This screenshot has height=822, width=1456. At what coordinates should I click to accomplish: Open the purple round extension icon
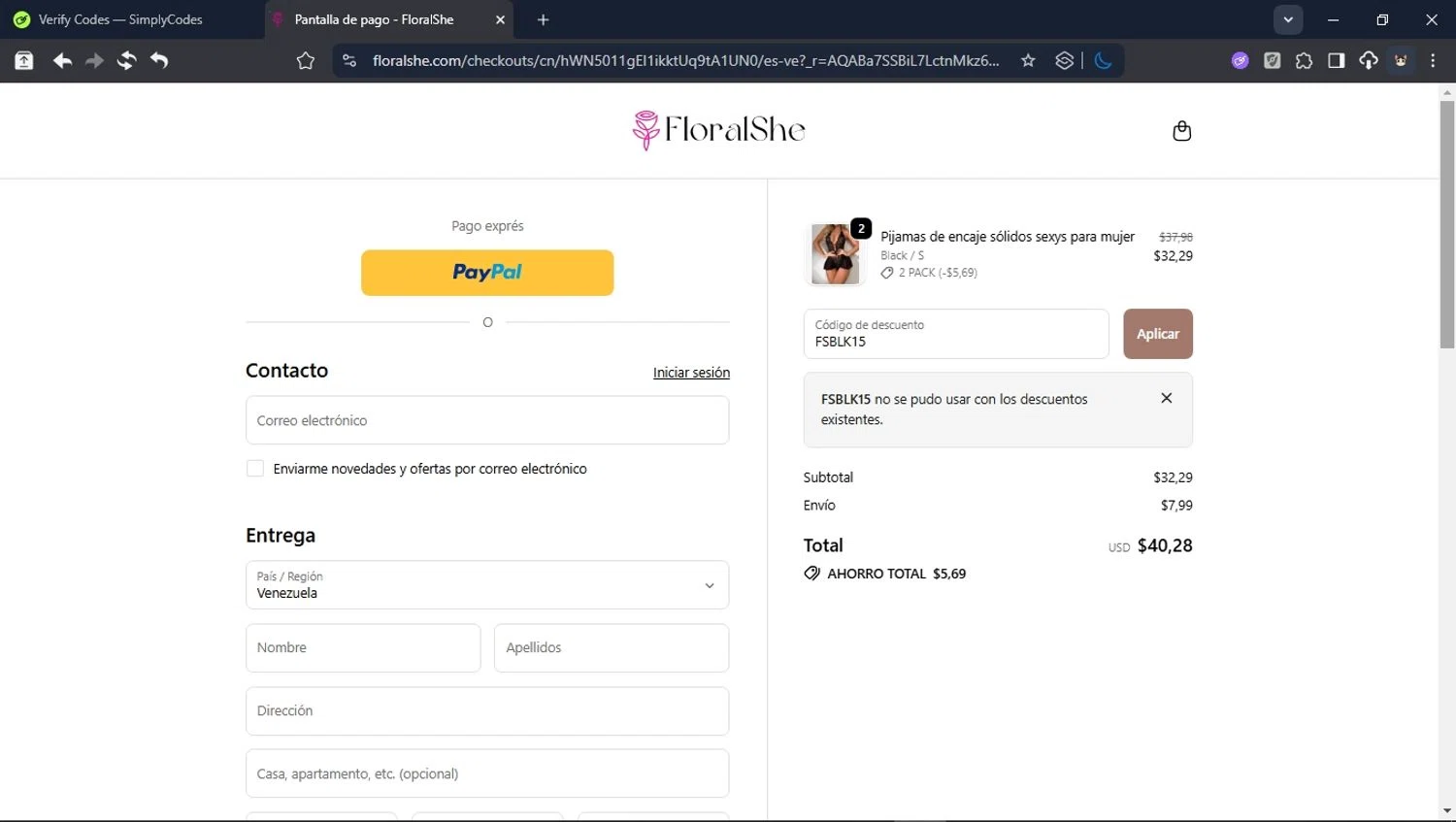coord(1240,61)
